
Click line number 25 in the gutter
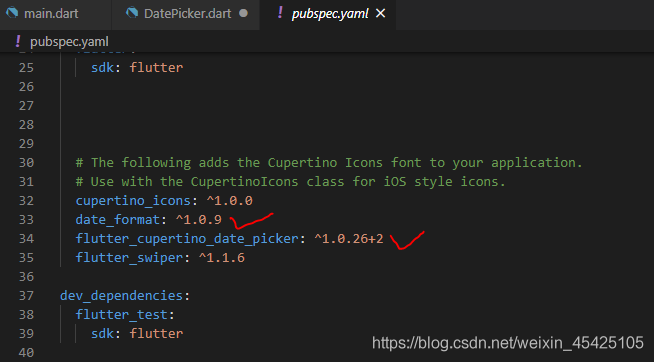[x=26, y=68]
